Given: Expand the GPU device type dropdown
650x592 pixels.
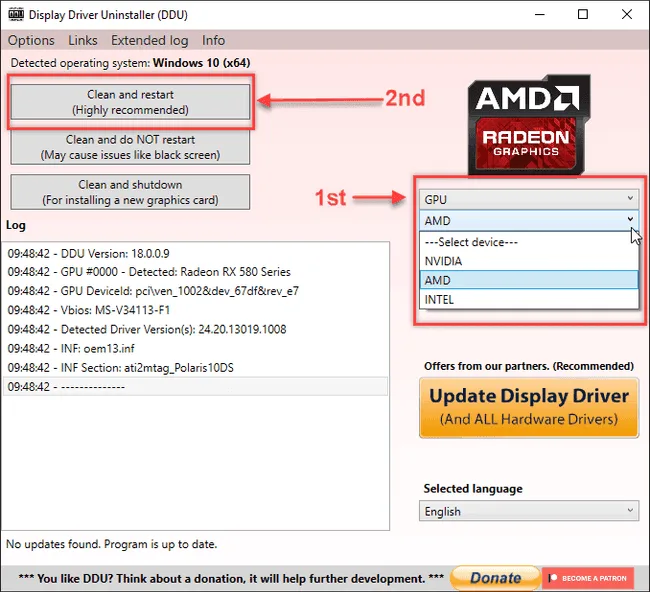Looking at the screenshot, I should point(529,199).
